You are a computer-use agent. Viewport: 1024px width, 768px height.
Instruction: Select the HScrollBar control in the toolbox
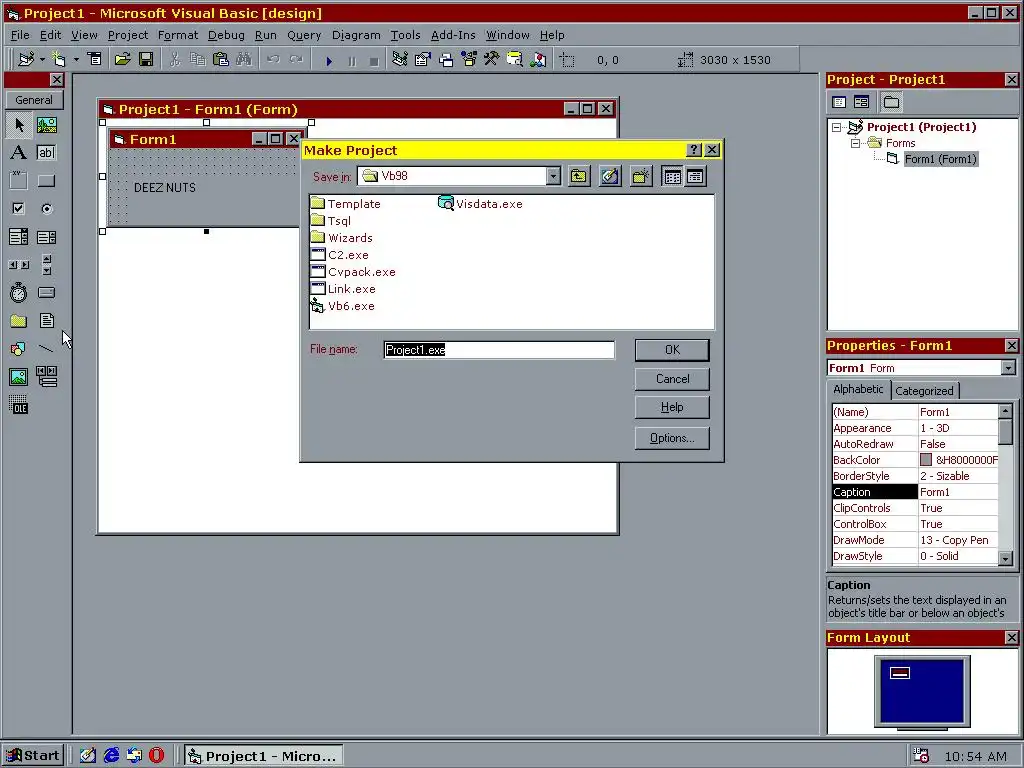19,265
